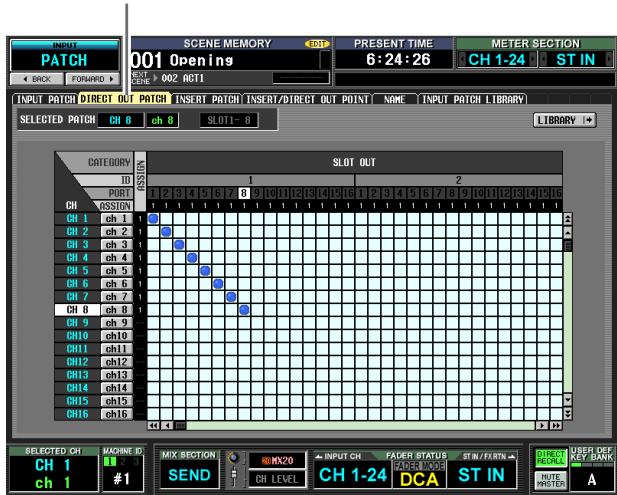Click fader status CH 1-24
The height and width of the screenshot is (495, 617).
pos(353,475)
